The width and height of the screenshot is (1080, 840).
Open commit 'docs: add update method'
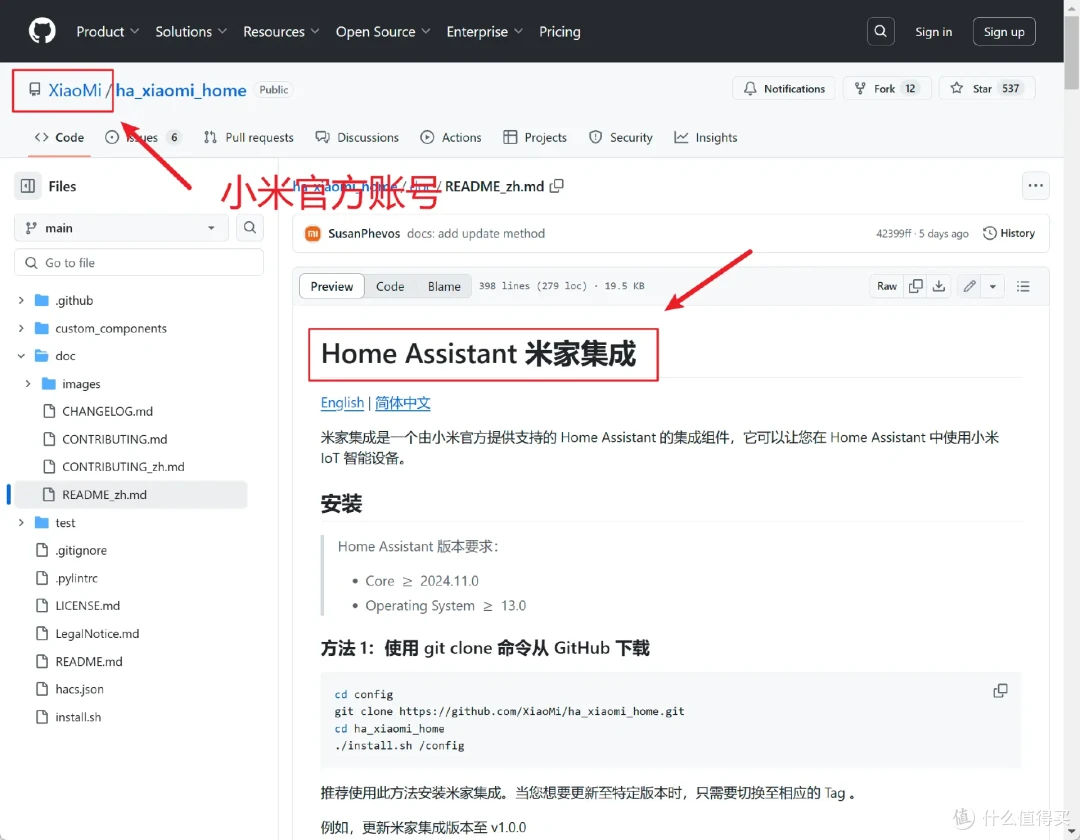tap(475, 233)
